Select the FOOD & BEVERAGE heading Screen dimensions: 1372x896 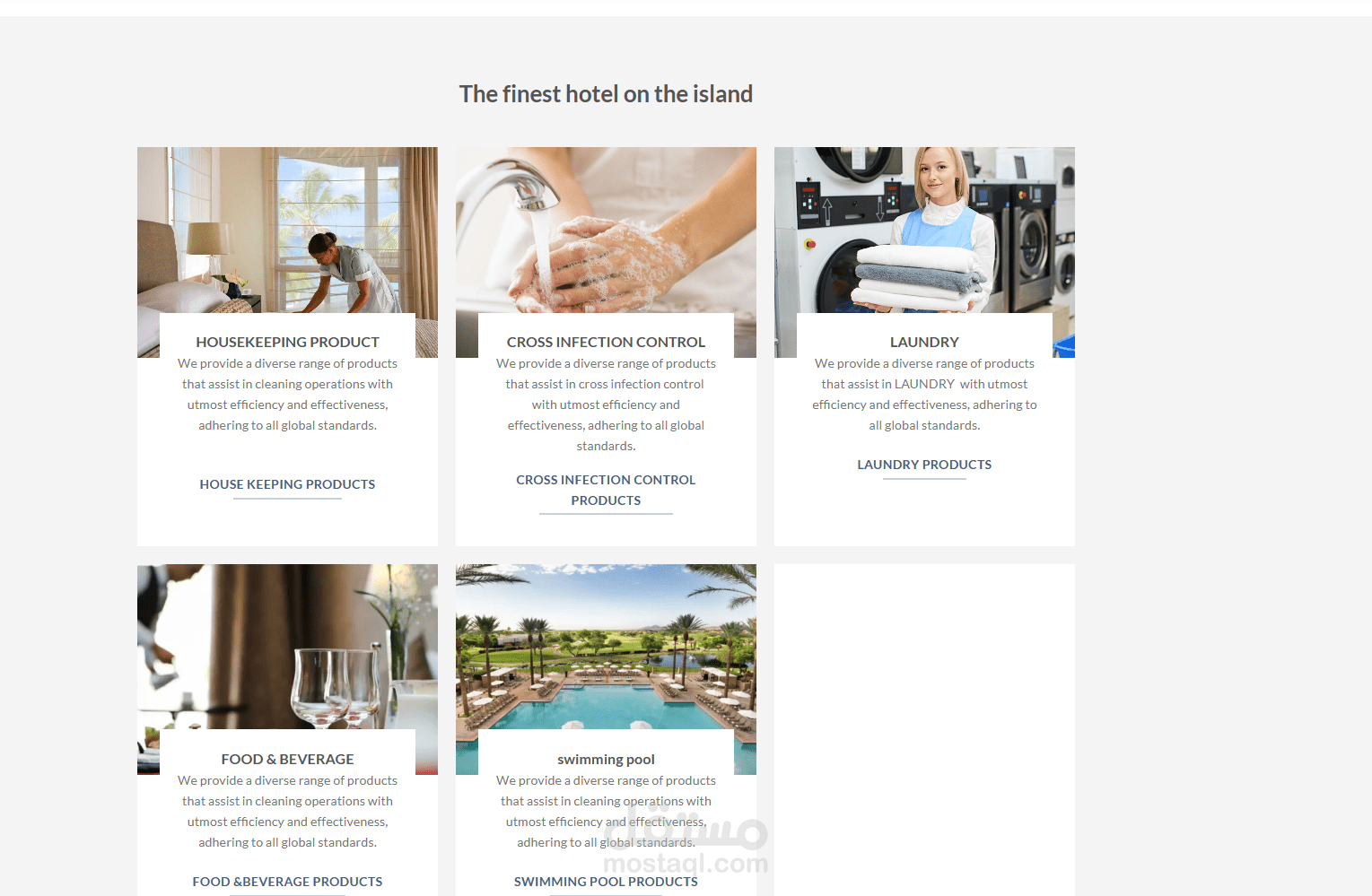287,759
